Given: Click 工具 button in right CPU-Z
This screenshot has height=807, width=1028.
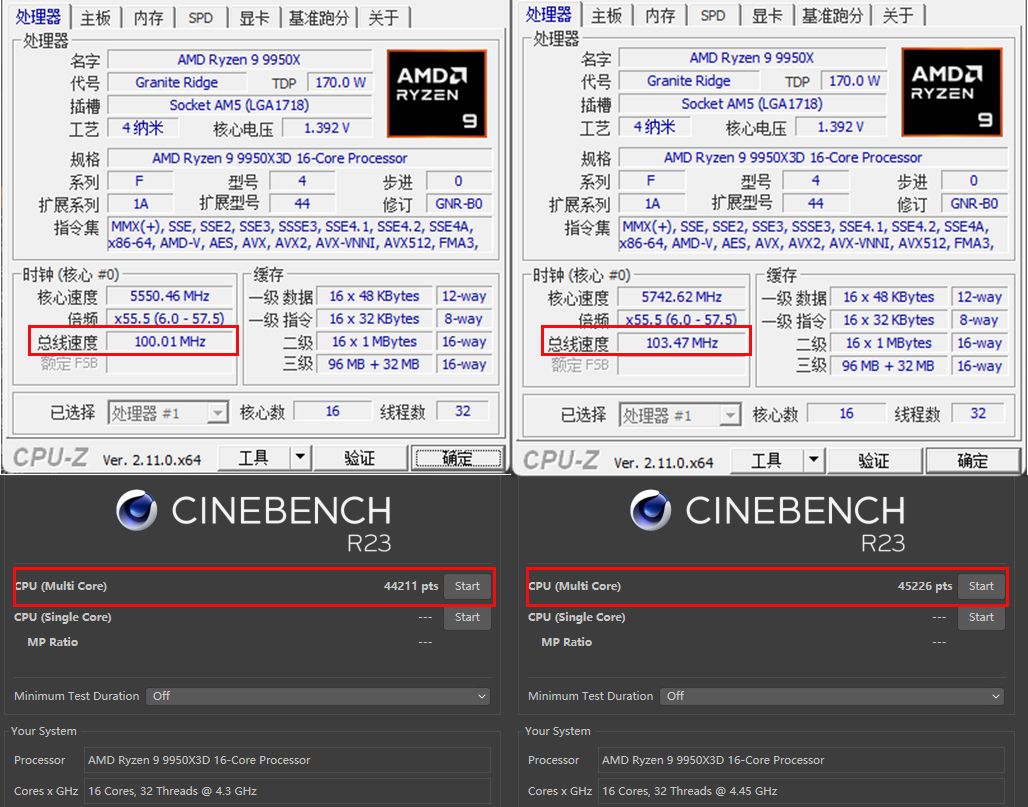Looking at the screenshot, I should coord(766,460).
